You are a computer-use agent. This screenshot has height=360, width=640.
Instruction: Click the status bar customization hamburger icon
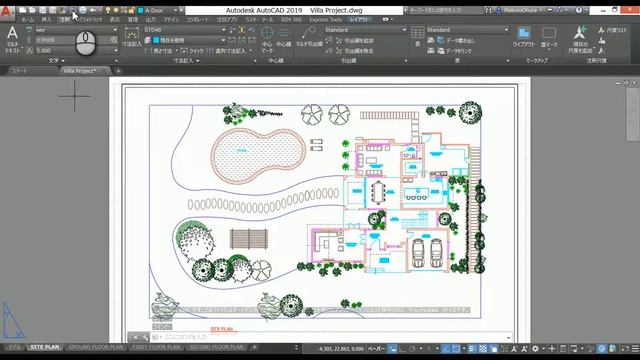click(x=635, y=349)
